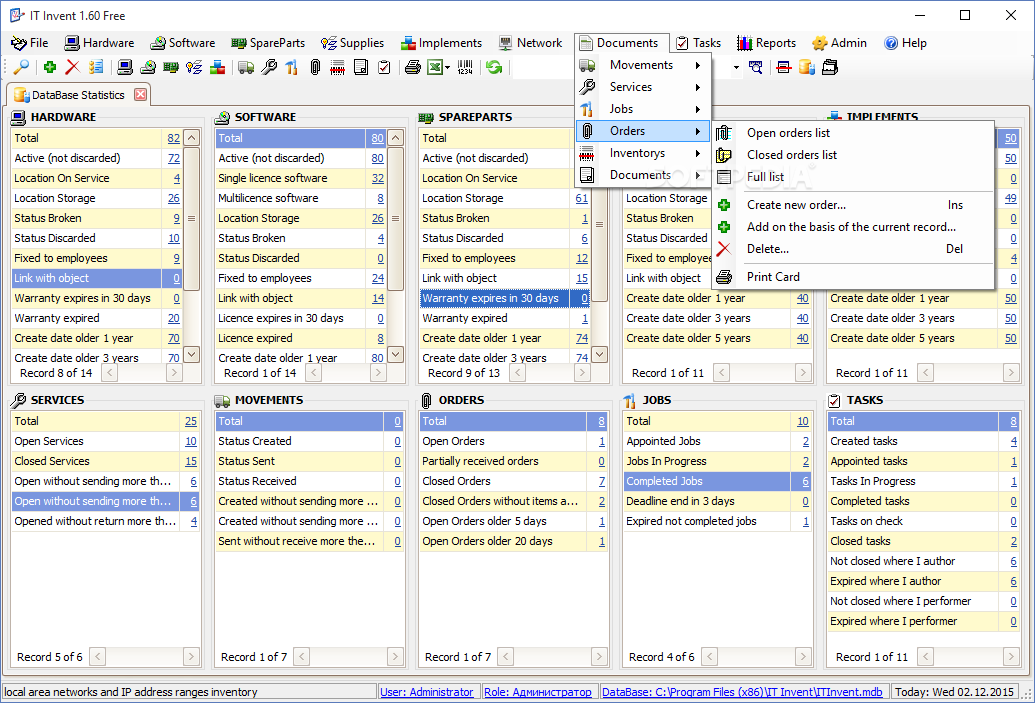This screenshot has height=703, width=1035.
Task: Choose Print Card menu entry
Action: (853, 277)
